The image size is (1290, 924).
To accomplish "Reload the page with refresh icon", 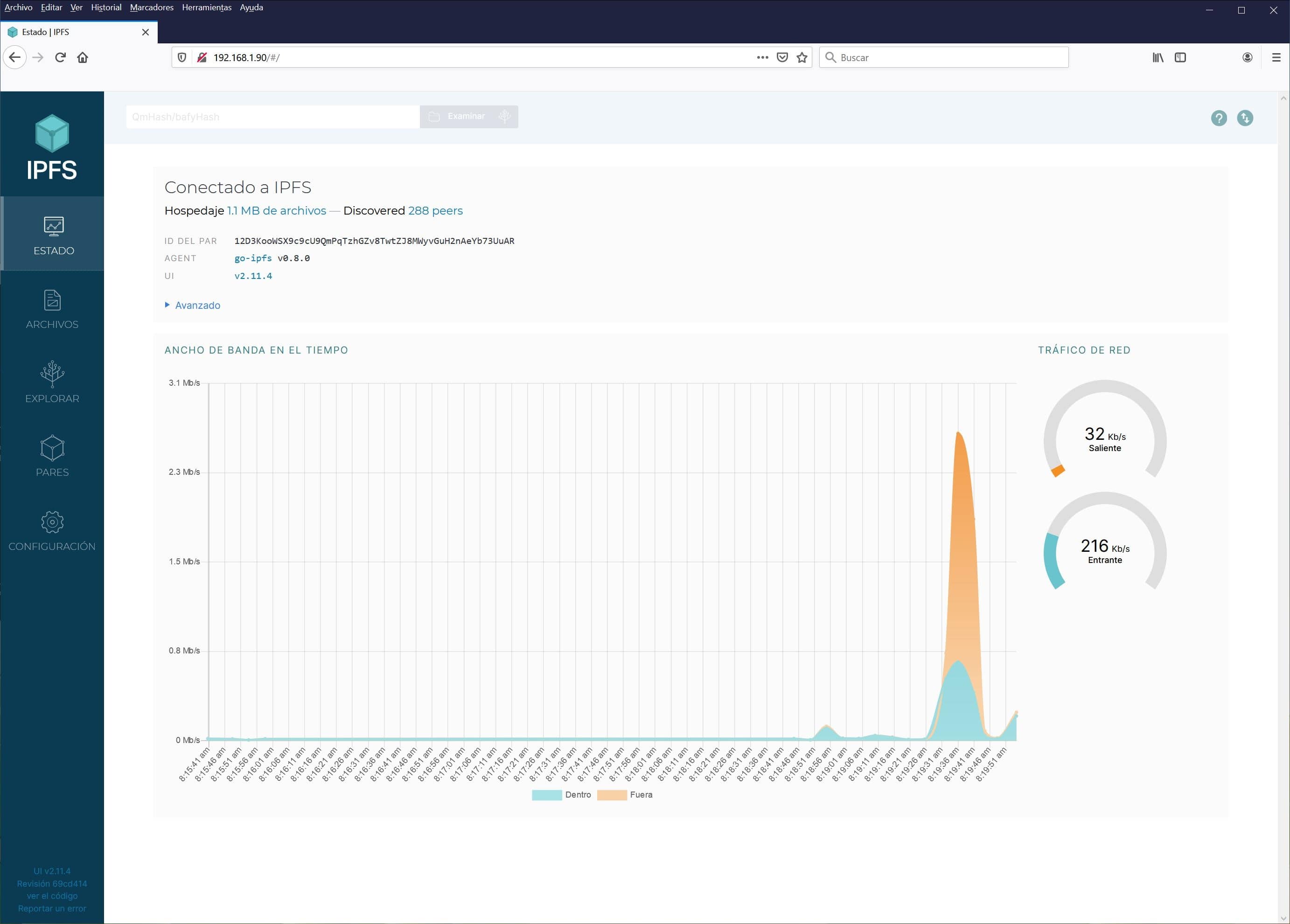I will pyautogui.click(x=60, y=57).
